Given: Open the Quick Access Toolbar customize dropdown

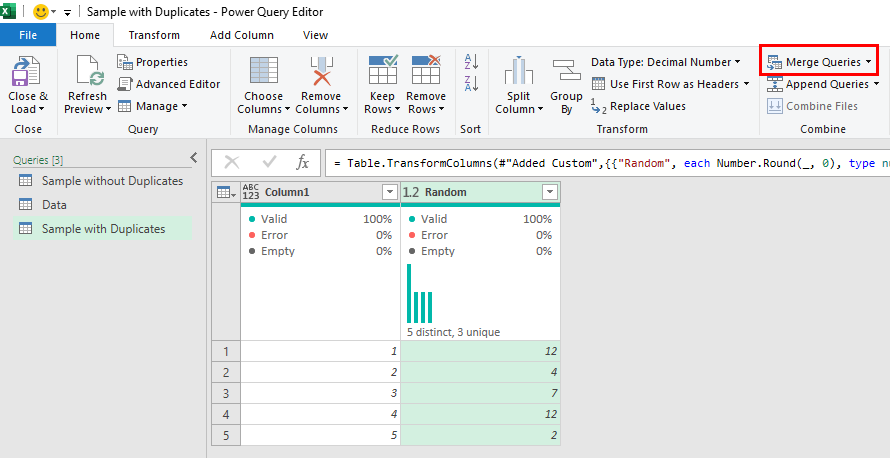Looking at the screenshot, I should [68, 12].
